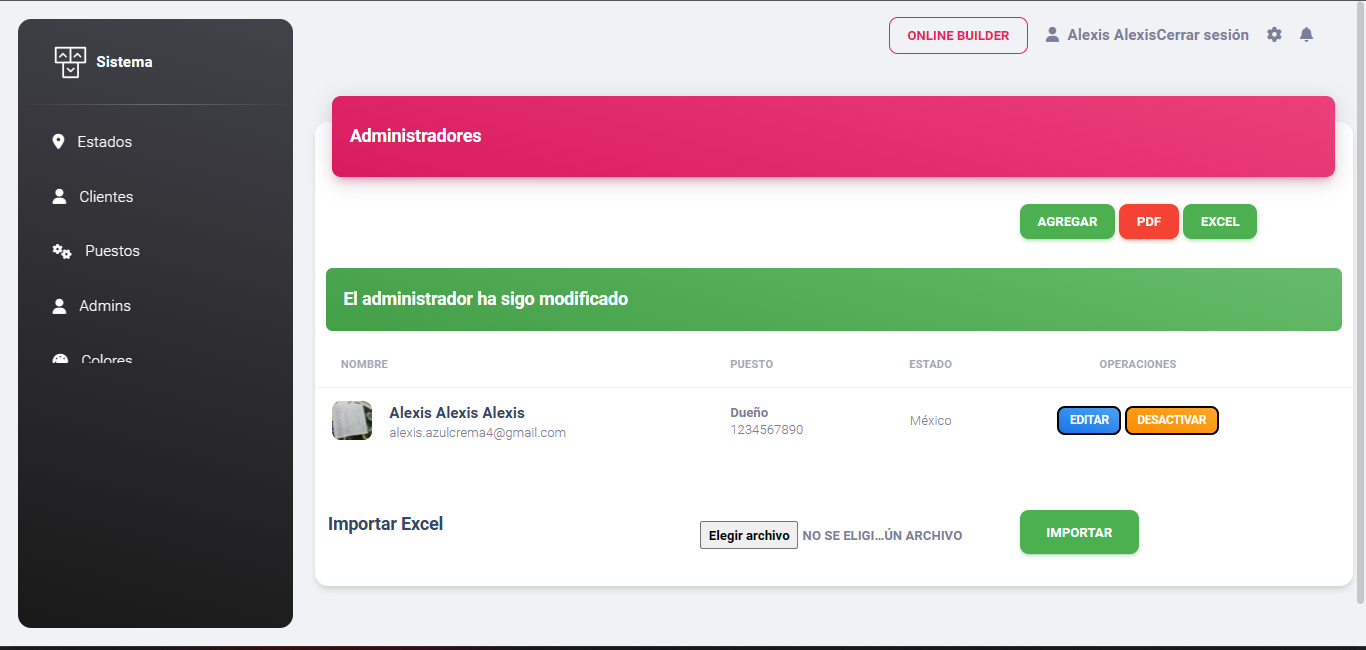This screenshot has width=1366, height=650.
Task: Click the Colores palette icon
Action: [60, 359]
